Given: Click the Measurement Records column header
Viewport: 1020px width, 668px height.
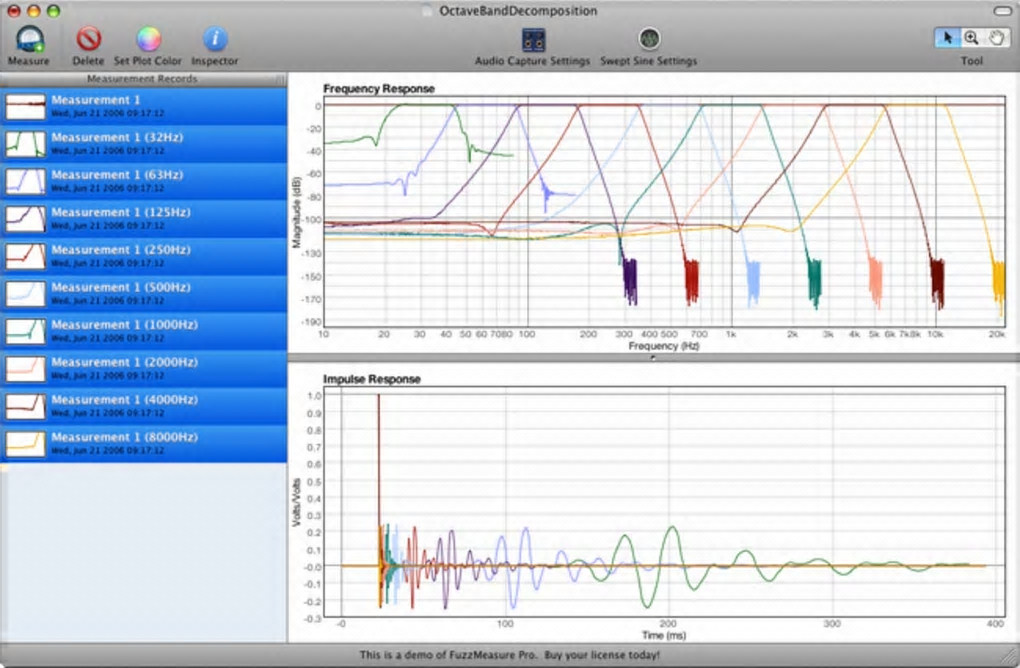Looking at the screenshot, I should click(x=141, y=79).
